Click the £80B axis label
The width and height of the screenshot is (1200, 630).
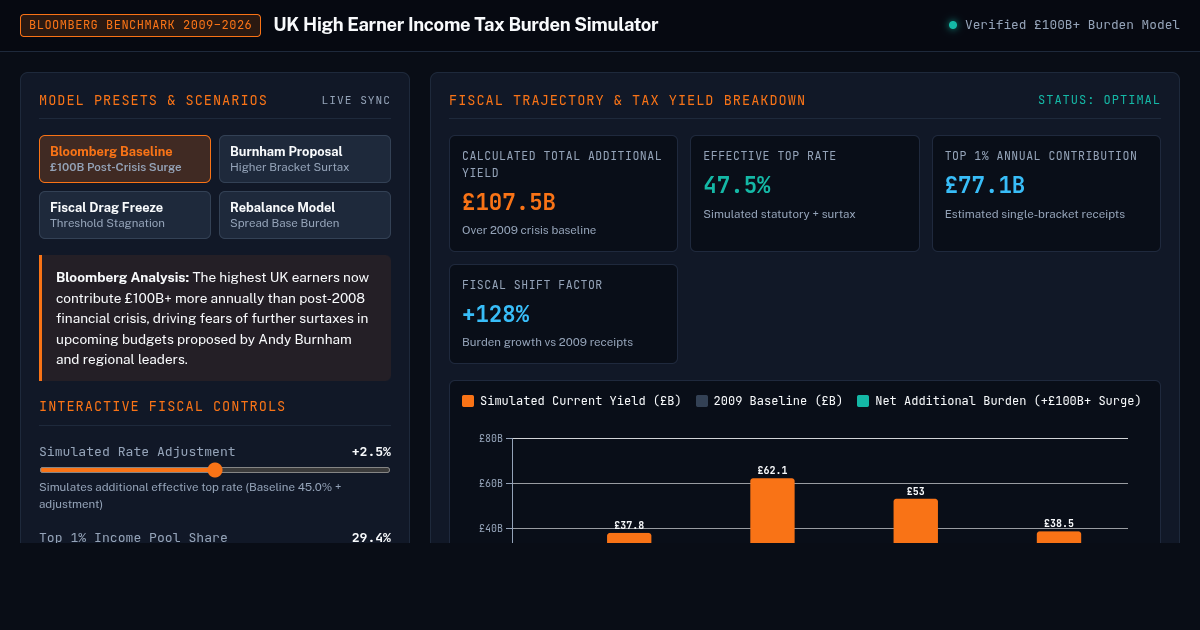(491, 438)
